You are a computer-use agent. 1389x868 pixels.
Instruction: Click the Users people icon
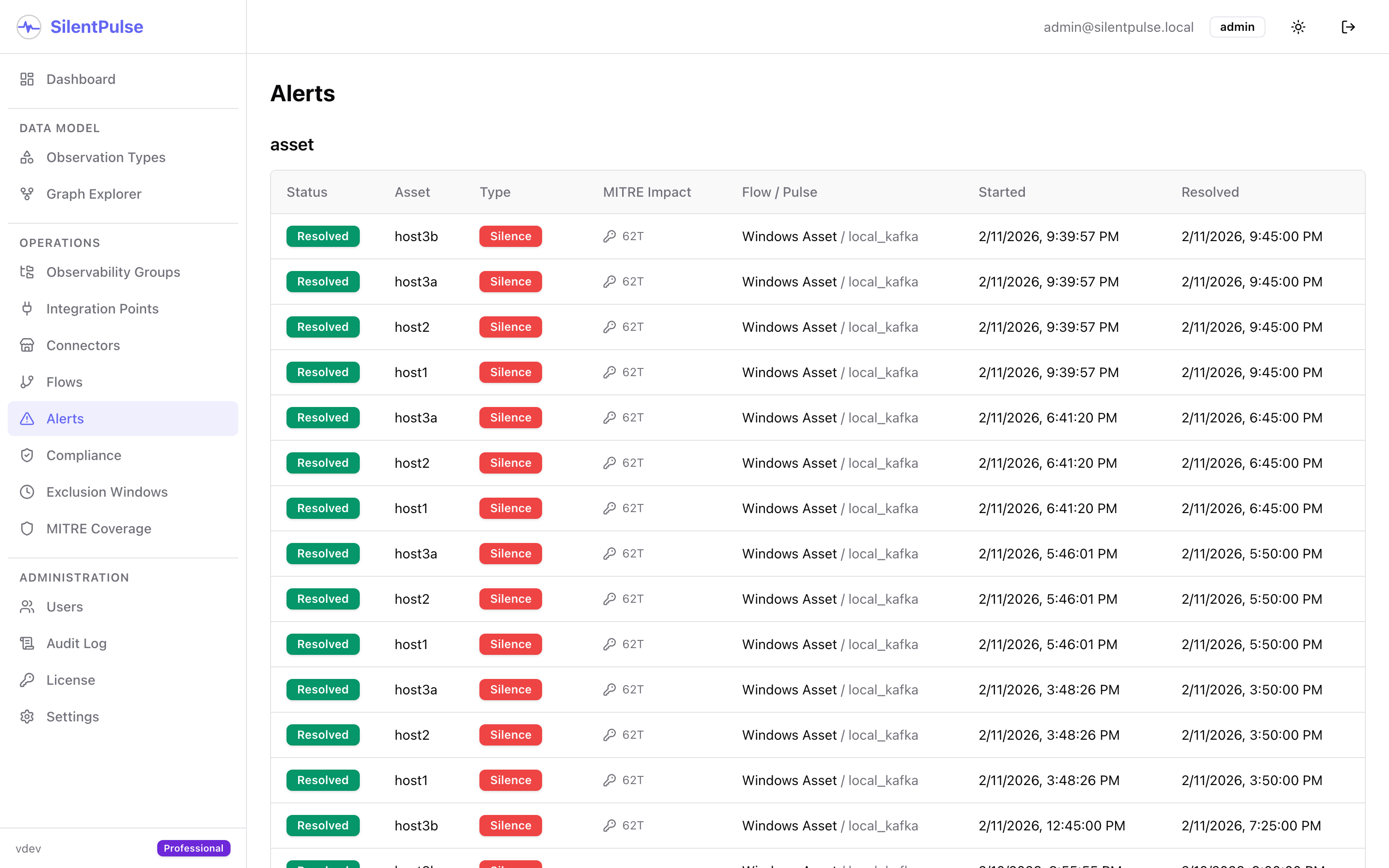click(27, 607)
